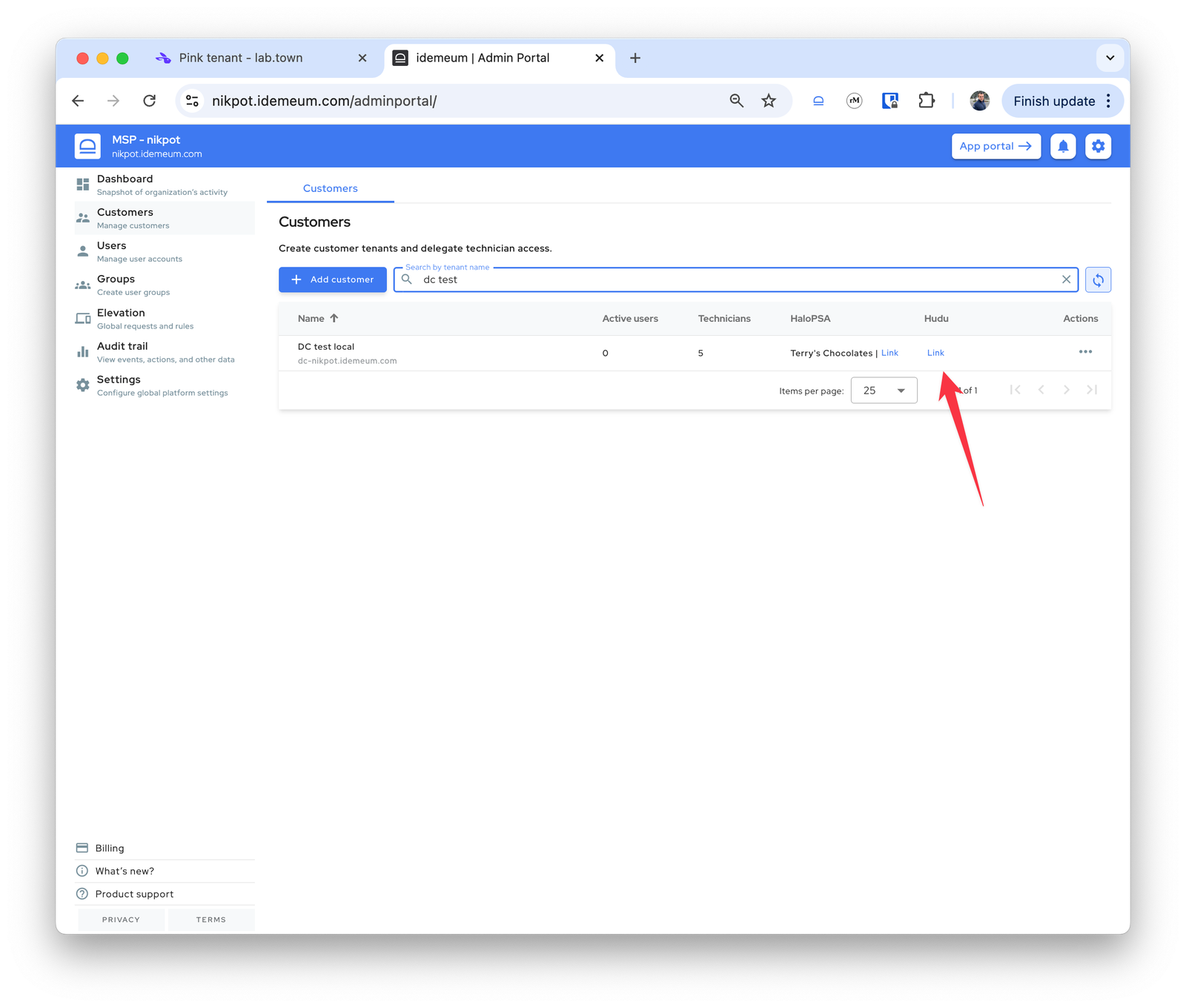Open the tab search dropdown
Screen dimensions: 1186x1008
pyautogui.click(x=1110, y=58)
